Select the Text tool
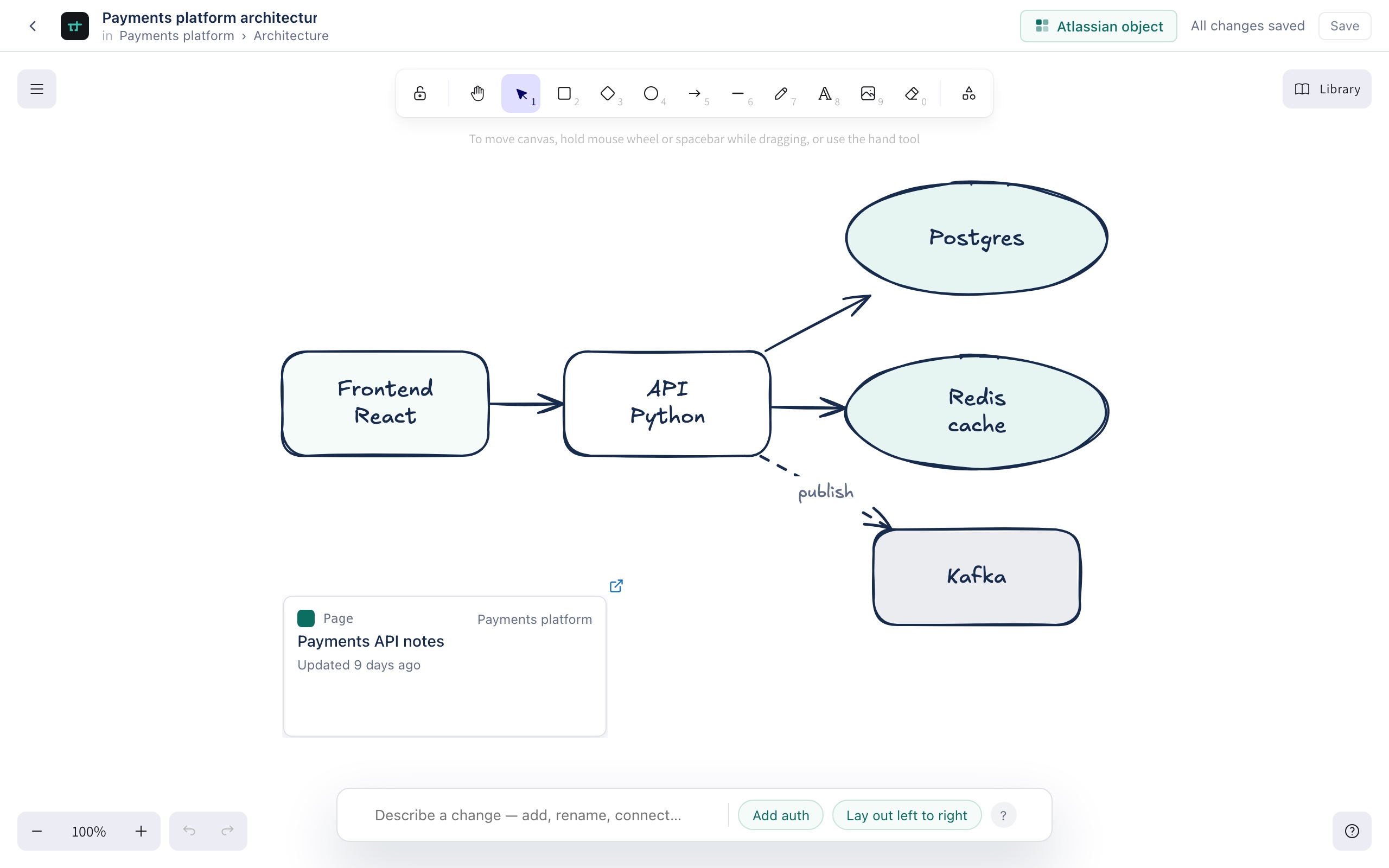Image resolution: width=1389 pixels, height=868 pixels. 825,93
